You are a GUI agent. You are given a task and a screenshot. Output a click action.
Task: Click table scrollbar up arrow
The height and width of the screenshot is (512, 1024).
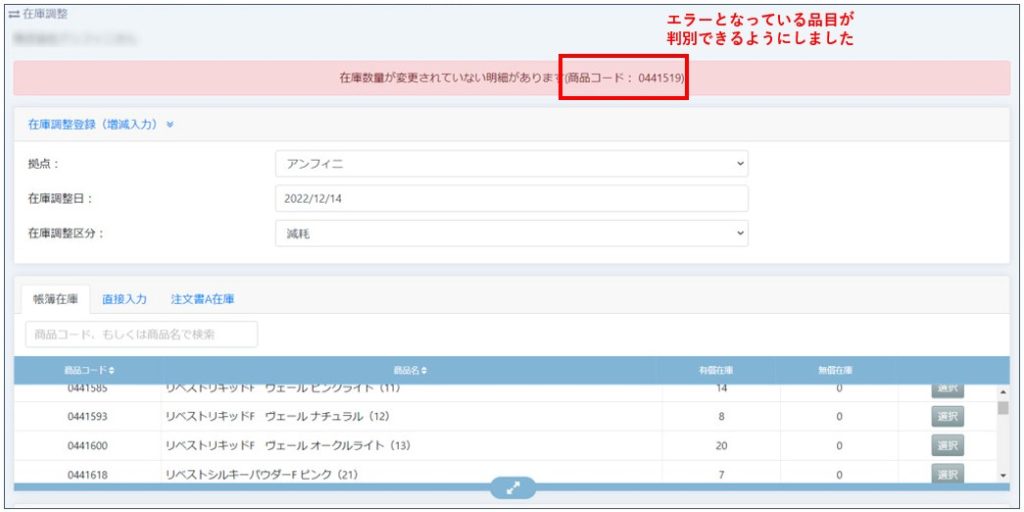click(x=1003, y=391)
